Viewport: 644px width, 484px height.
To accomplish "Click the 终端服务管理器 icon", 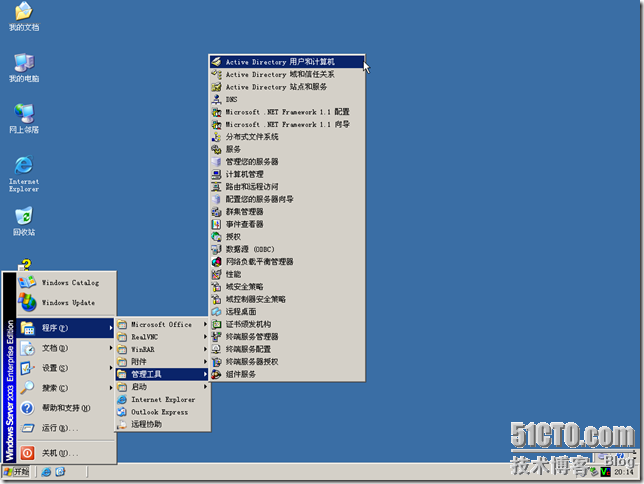I will pyautogui.click(x=216, y=337).
